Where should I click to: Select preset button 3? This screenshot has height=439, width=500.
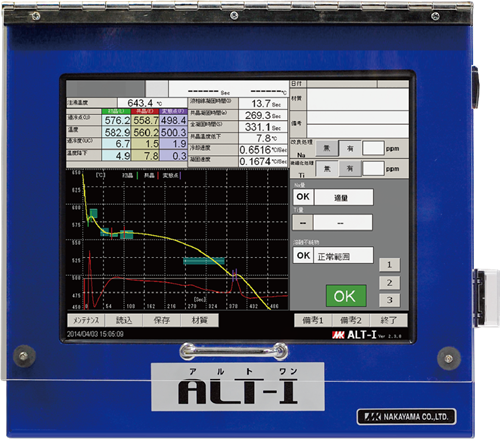(x=389, y=300)
